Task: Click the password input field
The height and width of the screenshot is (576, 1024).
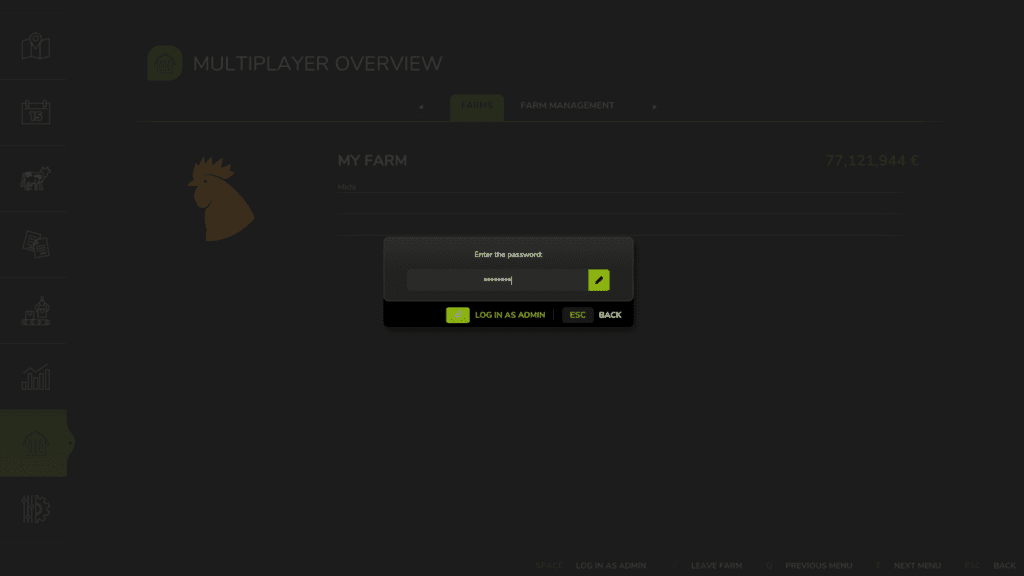Action: click(x=496, y=280)
